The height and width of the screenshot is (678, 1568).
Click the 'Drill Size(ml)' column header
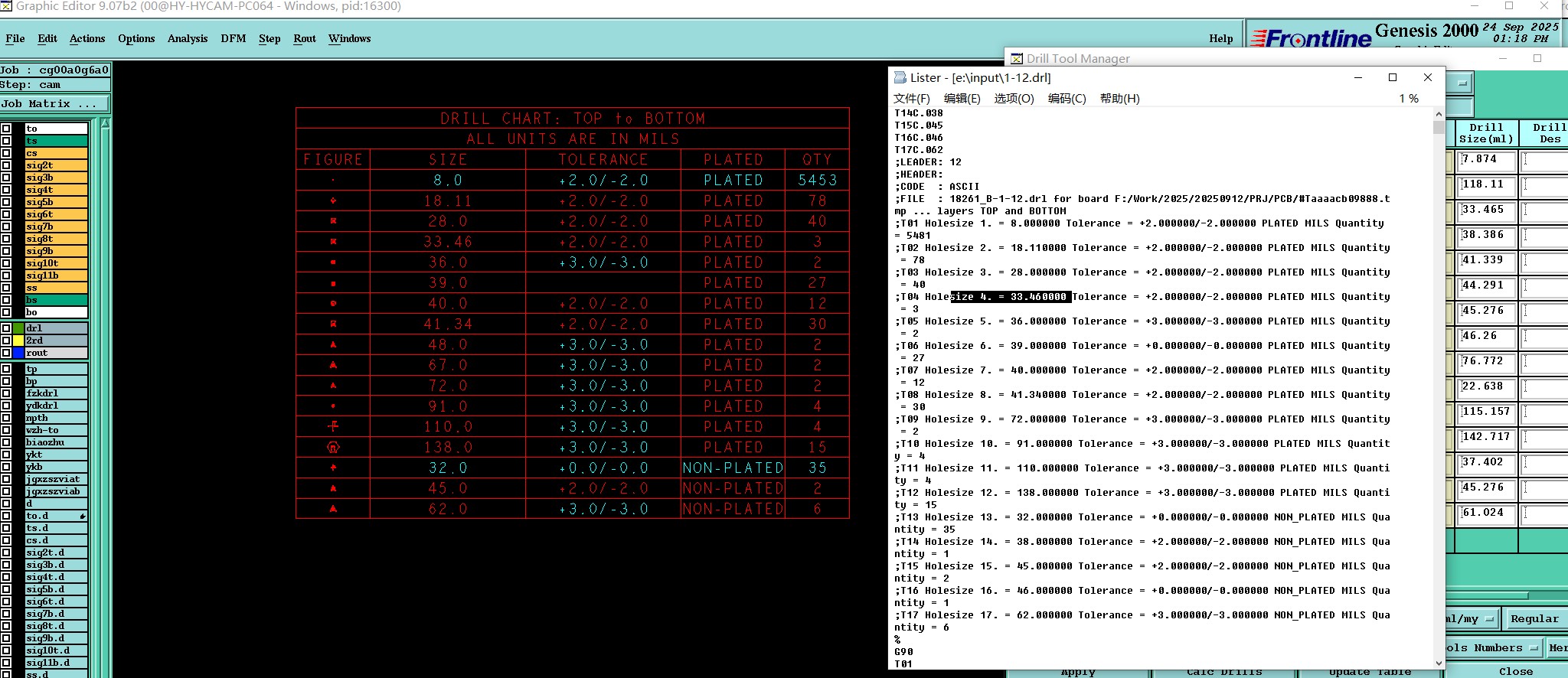click(1486, 133)
